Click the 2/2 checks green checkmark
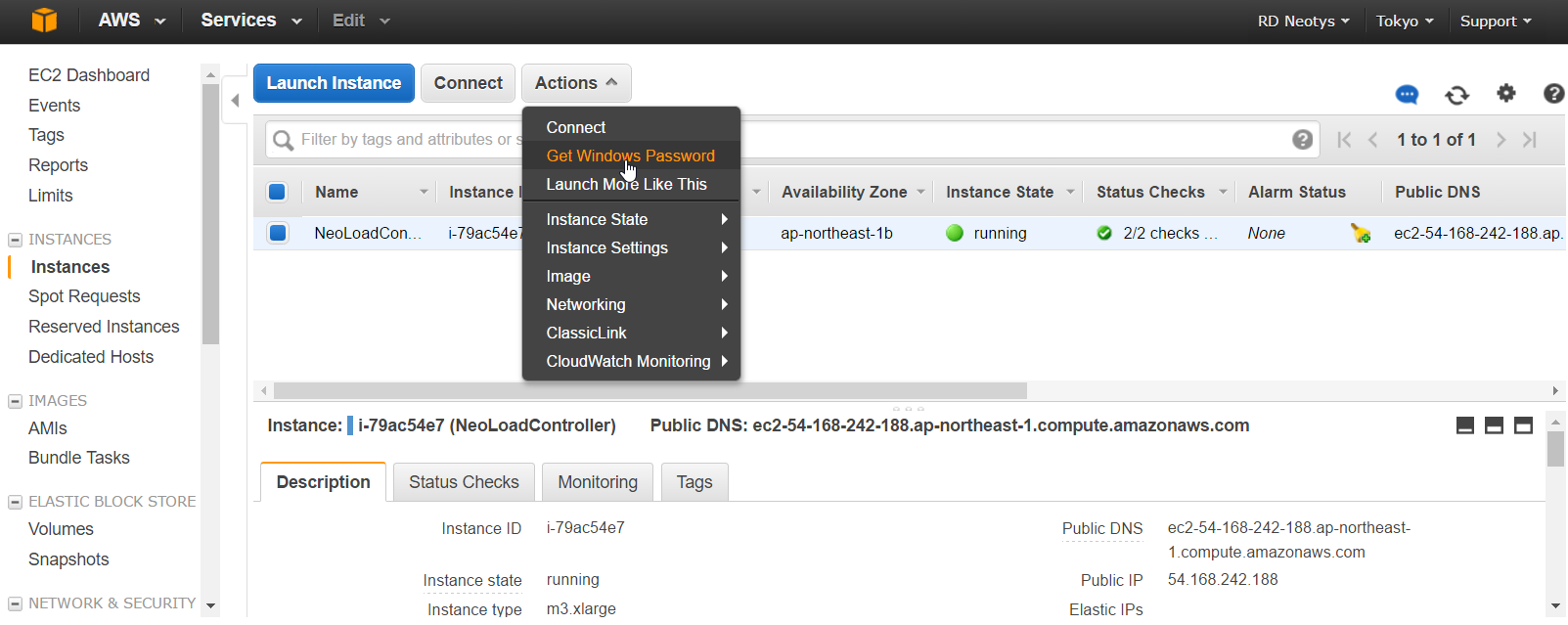This screenshot has height=625, width=1568. [1104, 233]
